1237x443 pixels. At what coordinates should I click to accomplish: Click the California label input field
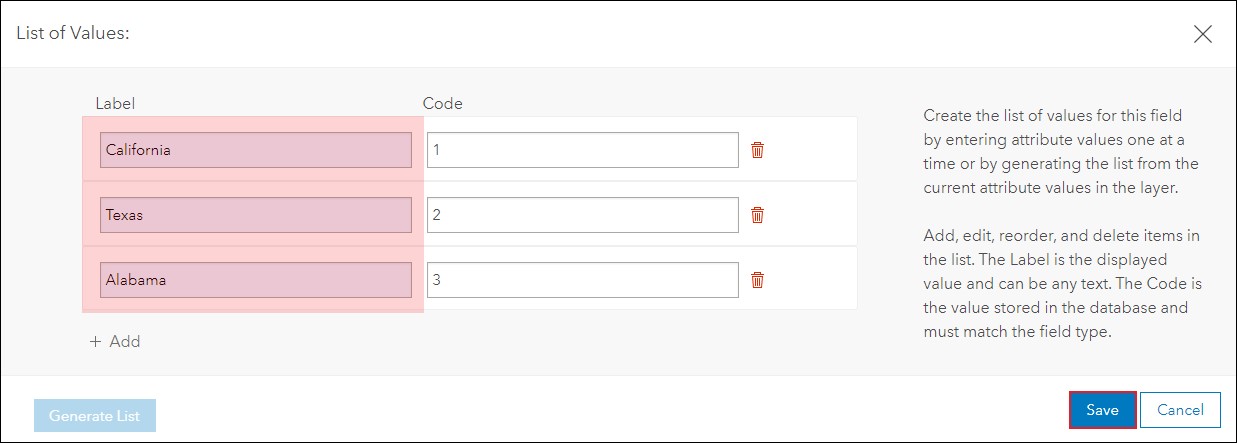(256, 150)
